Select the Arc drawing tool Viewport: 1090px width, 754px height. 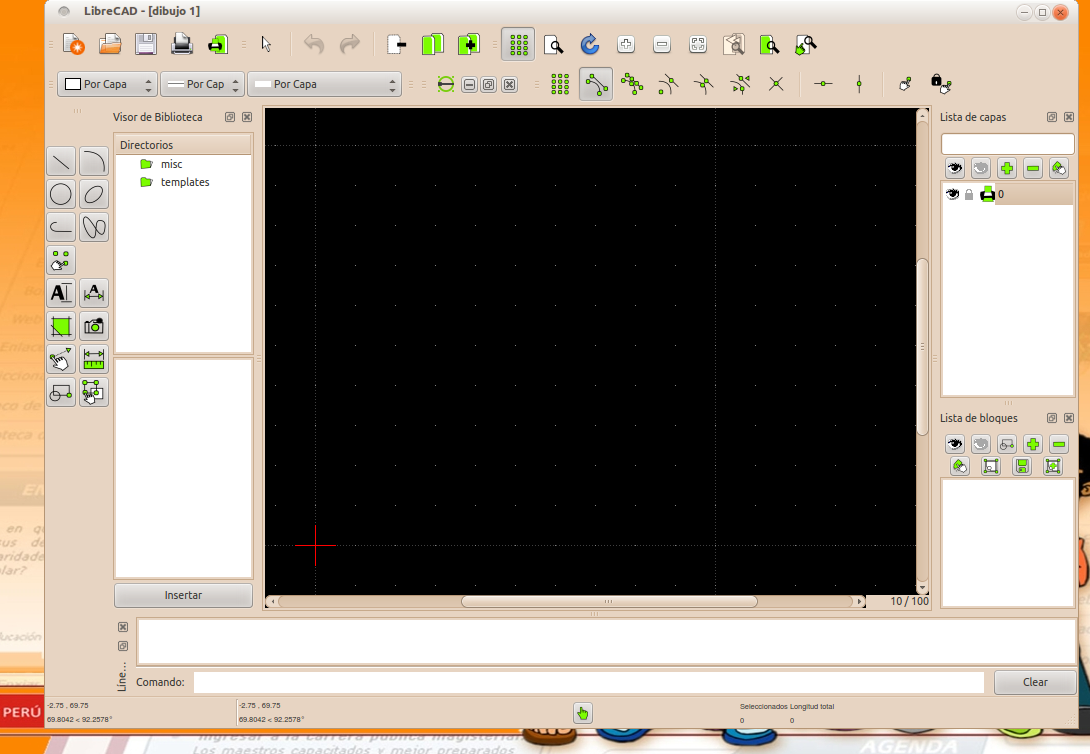click(x=94, y=162)
